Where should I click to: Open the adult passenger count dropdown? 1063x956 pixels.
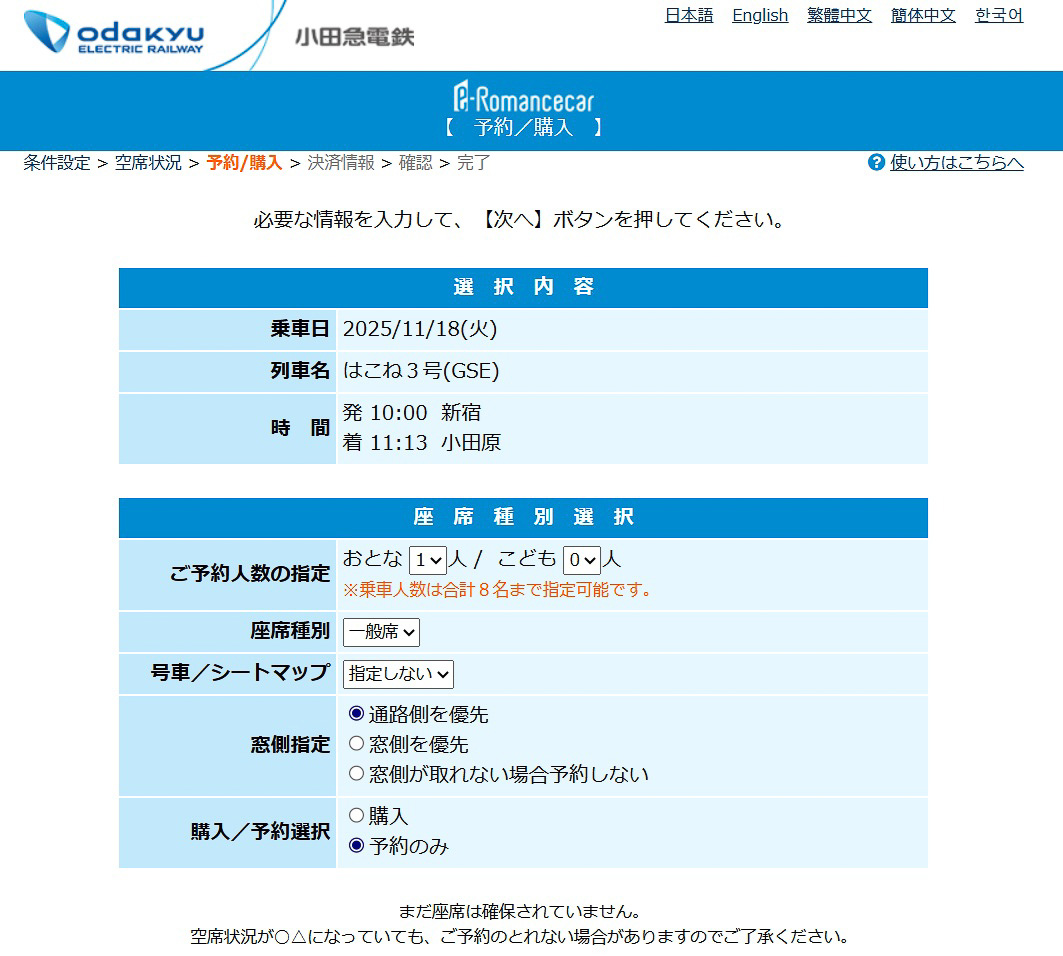click(x=426, y=560)
